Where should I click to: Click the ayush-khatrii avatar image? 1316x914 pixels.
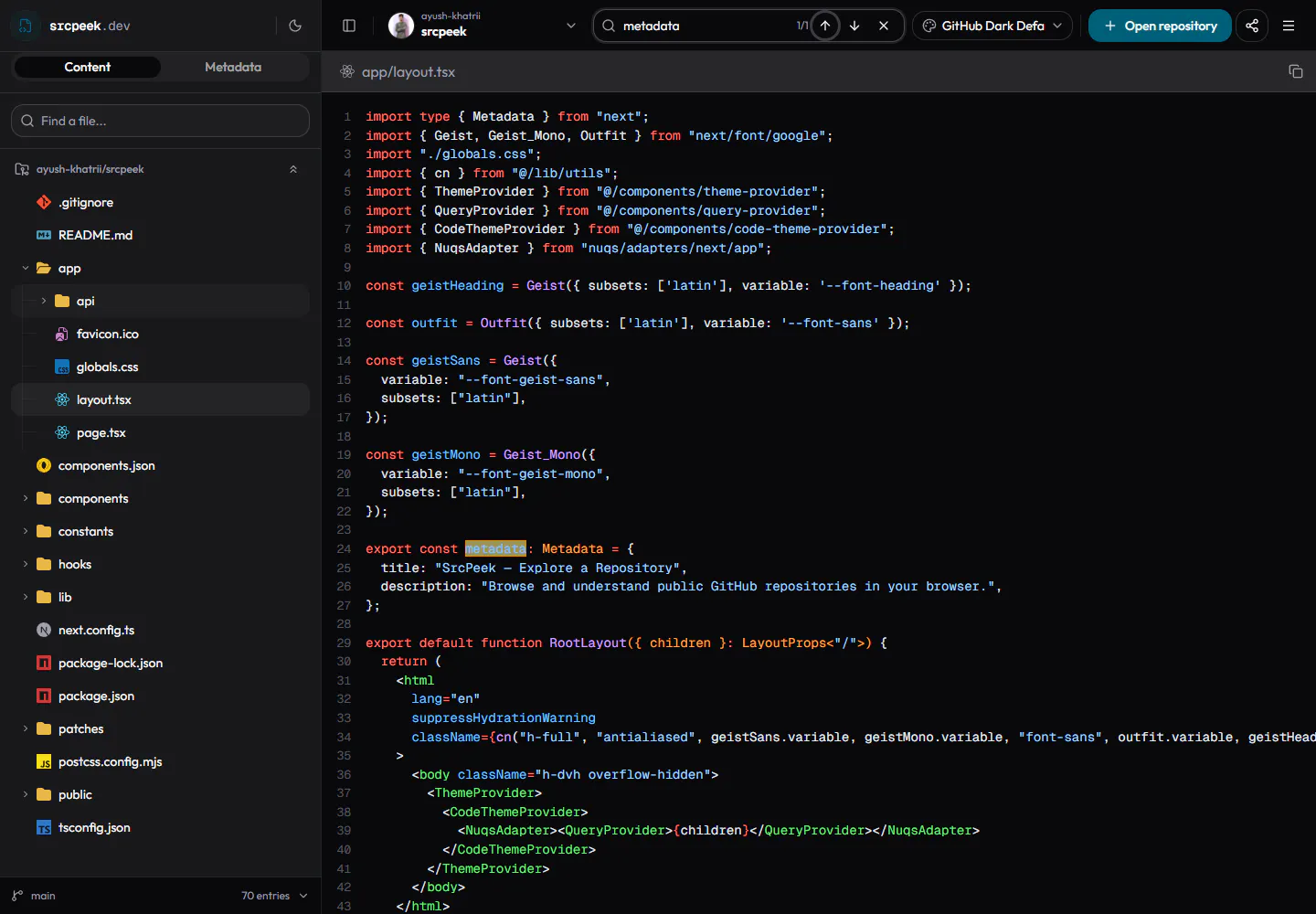[401, 26]
